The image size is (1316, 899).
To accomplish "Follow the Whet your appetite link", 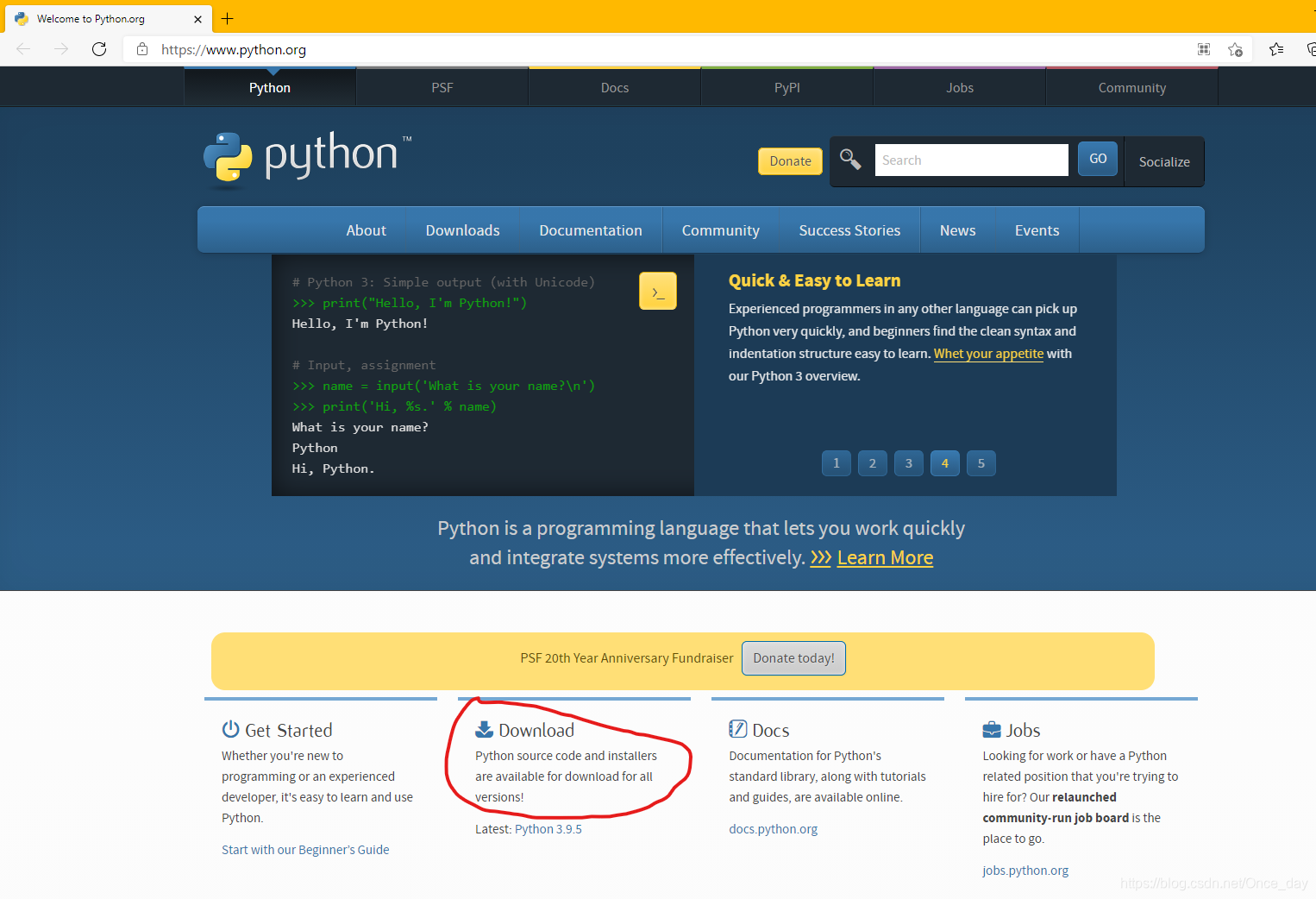I will 988,354.
